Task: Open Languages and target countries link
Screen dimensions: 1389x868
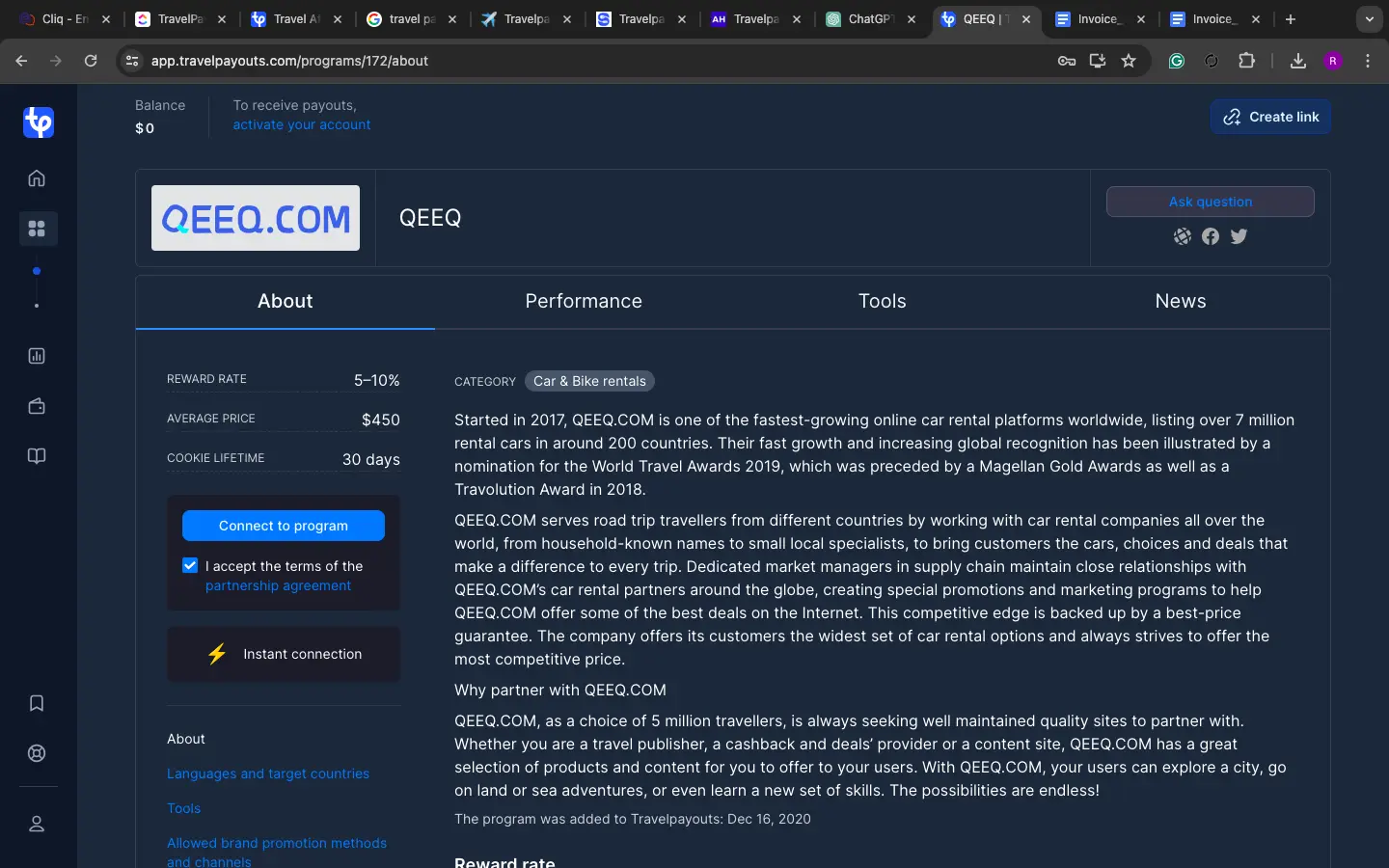Action: coord(268,773)
